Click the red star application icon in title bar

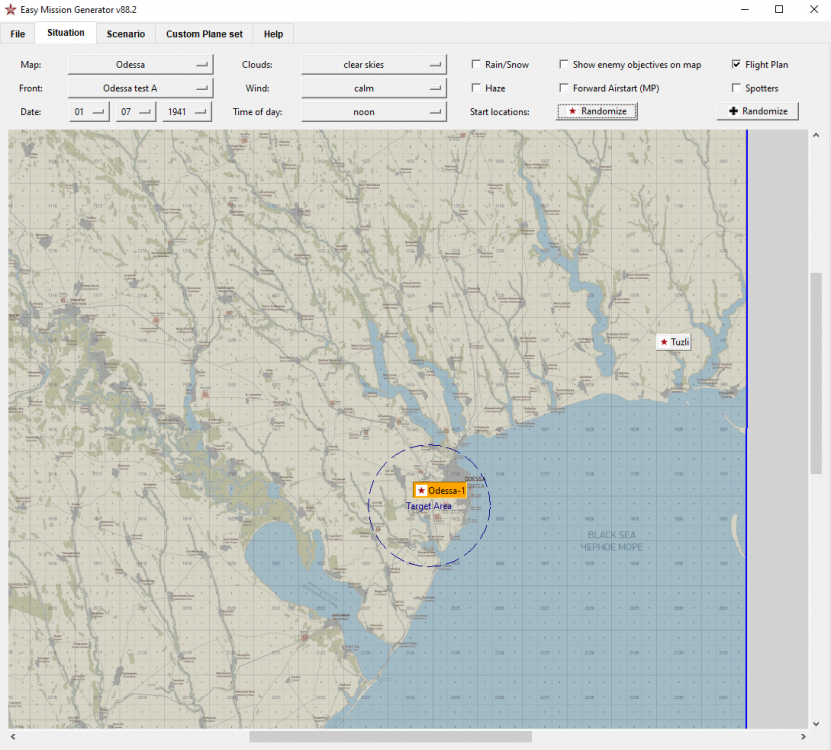tap(11, 9)
